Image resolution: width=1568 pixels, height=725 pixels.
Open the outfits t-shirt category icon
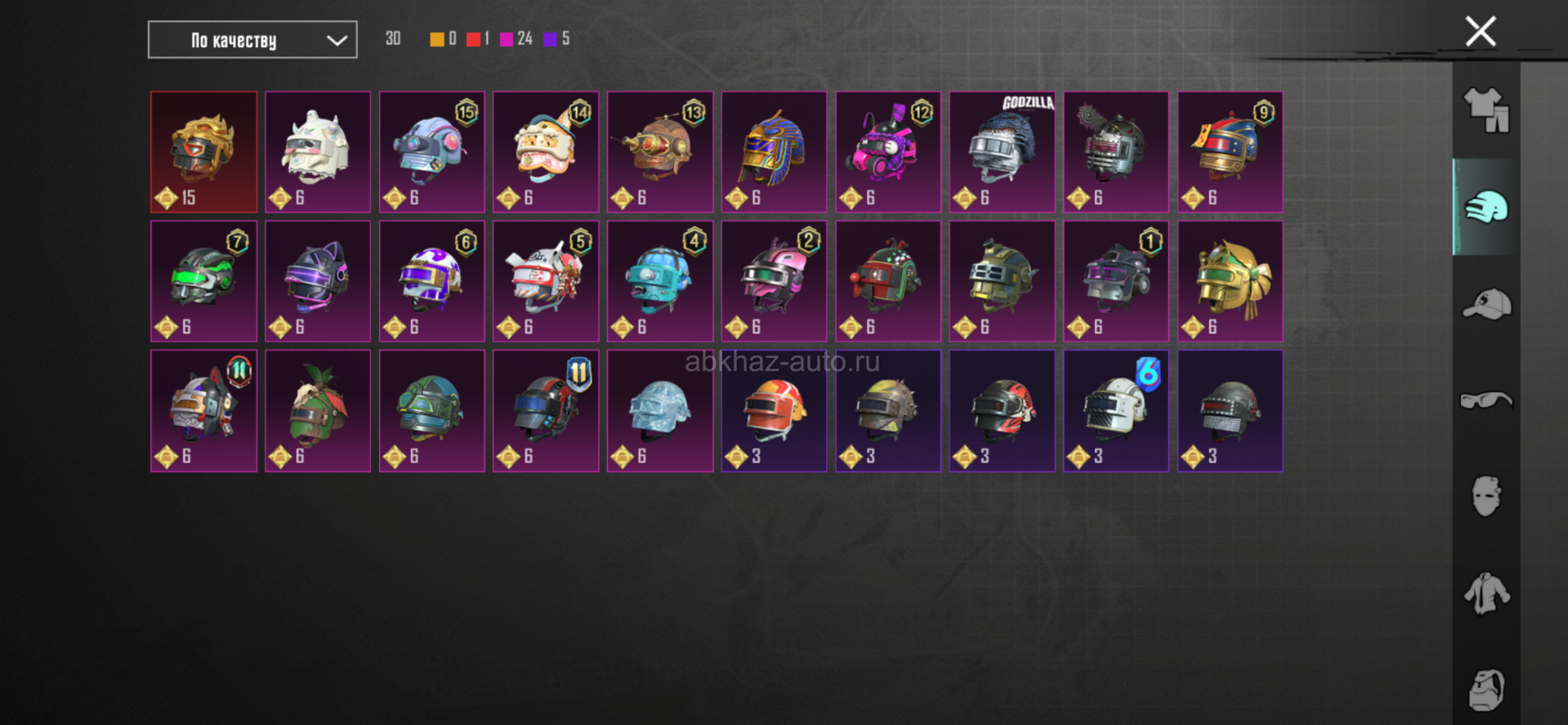point(1486,110)
